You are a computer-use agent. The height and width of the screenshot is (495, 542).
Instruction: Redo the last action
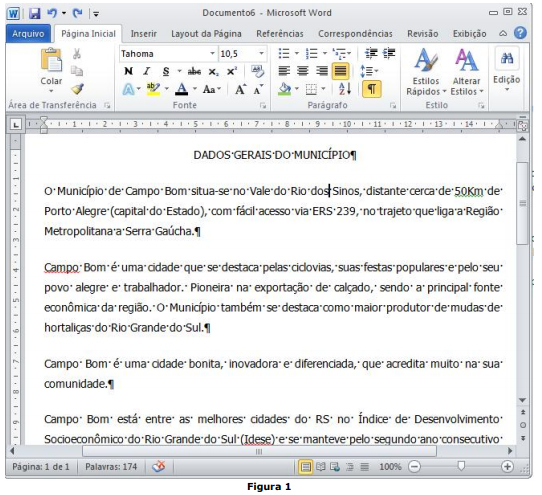tap(77, 13)
